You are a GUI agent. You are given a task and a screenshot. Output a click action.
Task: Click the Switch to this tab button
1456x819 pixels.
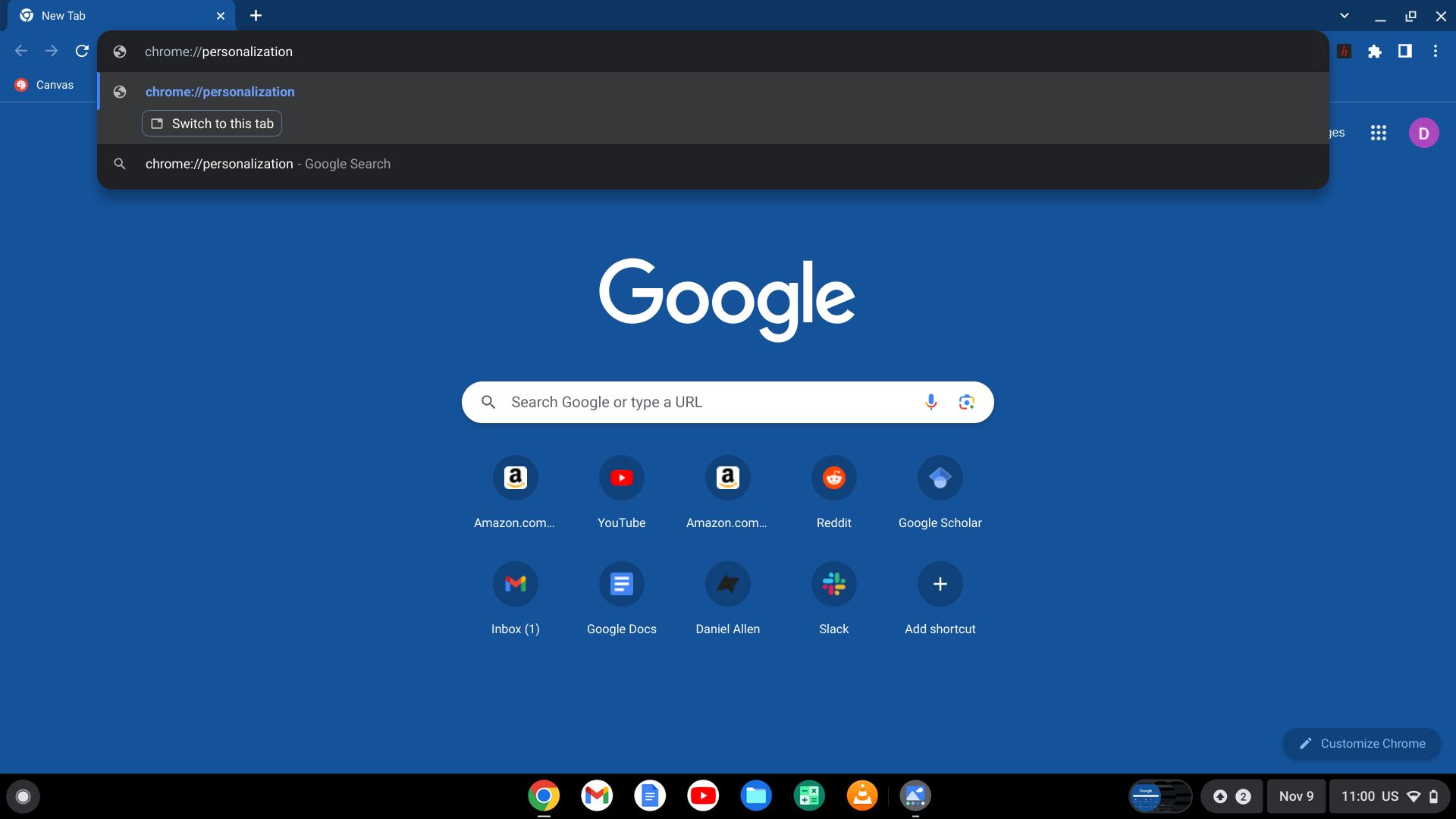(212, 123)
